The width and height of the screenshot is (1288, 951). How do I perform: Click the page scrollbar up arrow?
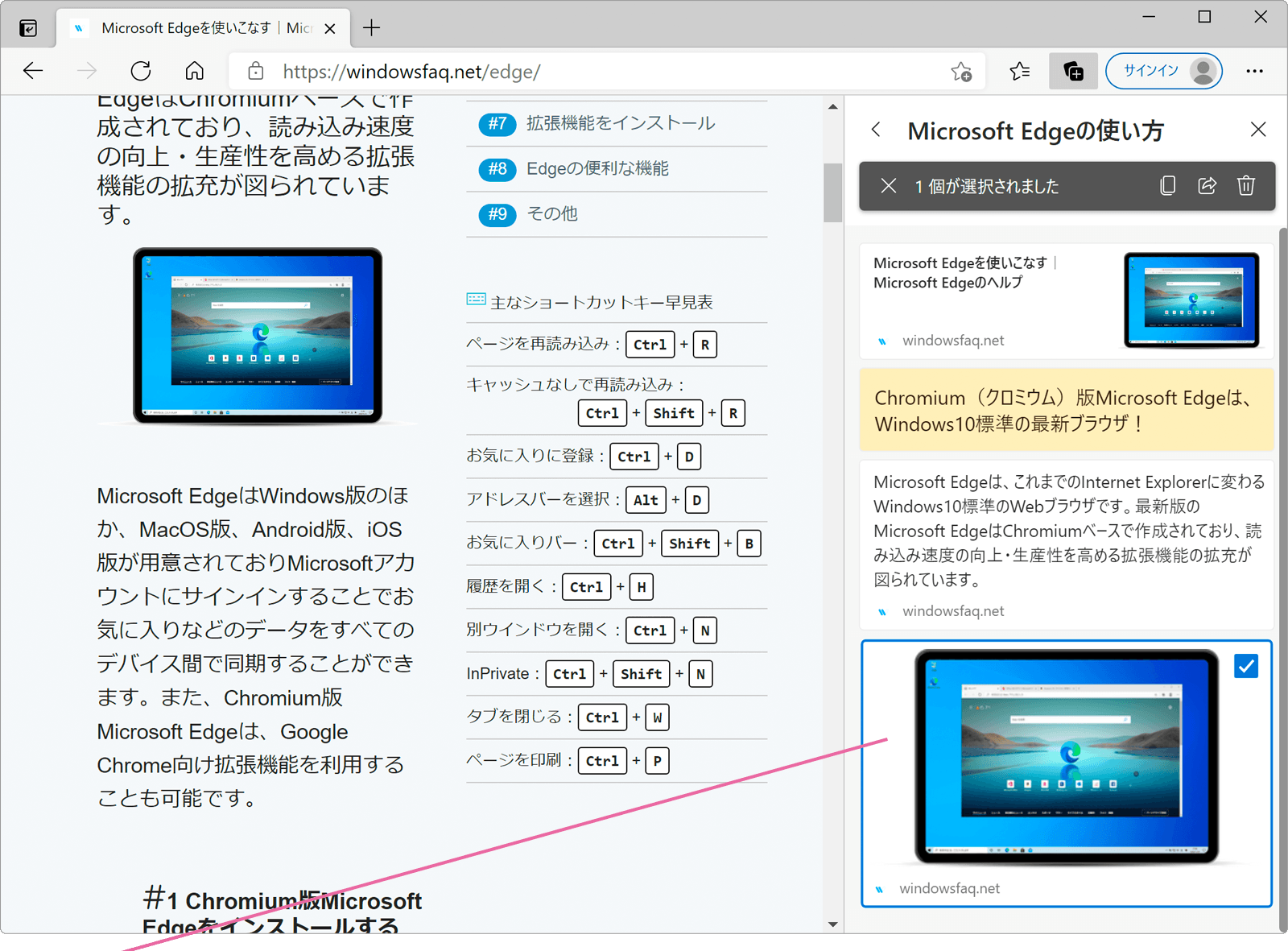pyautogui.click(x=833, y=106)
